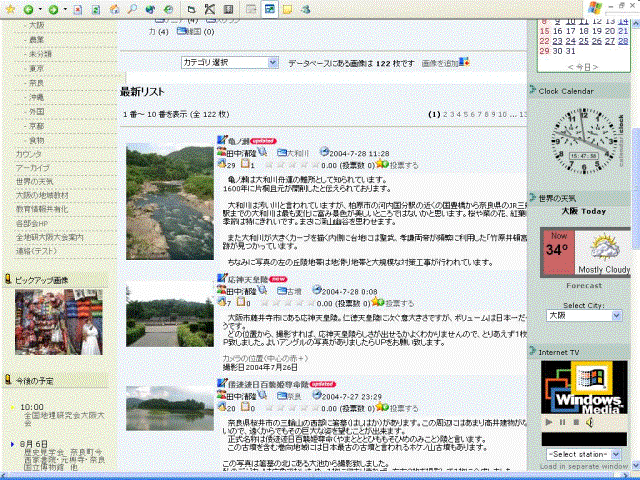The image size is (640, 480).
Task: Open 全地研大阪大会案内 sidebar menu item
Action: 49,237
